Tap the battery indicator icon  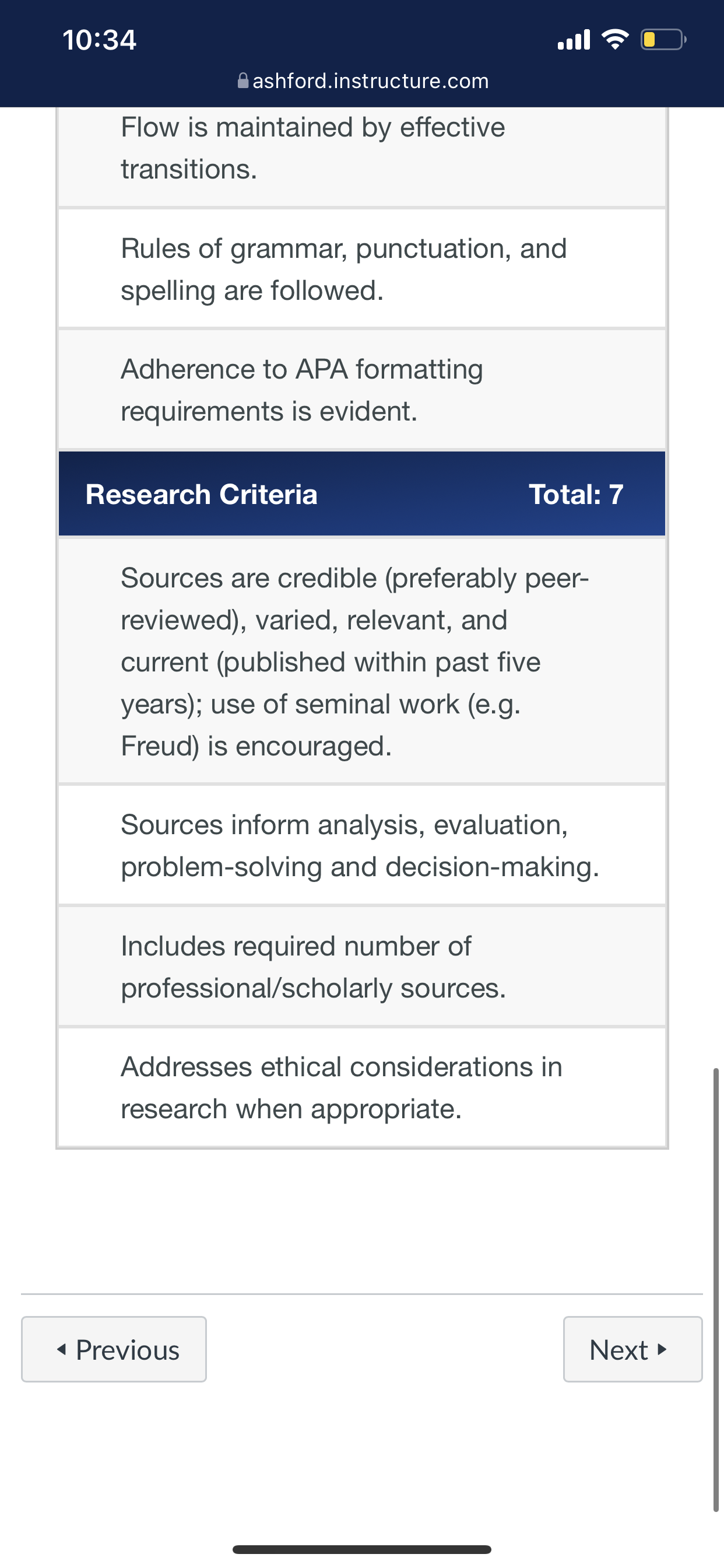pos(664,40)
